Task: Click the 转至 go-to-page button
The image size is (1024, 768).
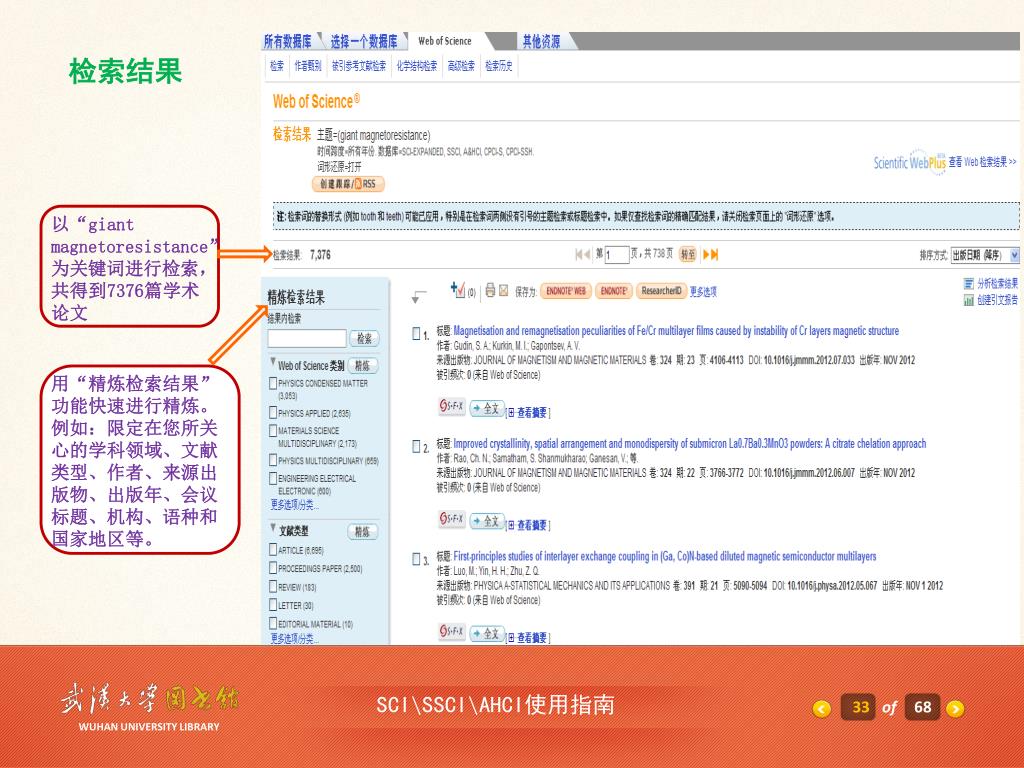Action: [688, 255]
